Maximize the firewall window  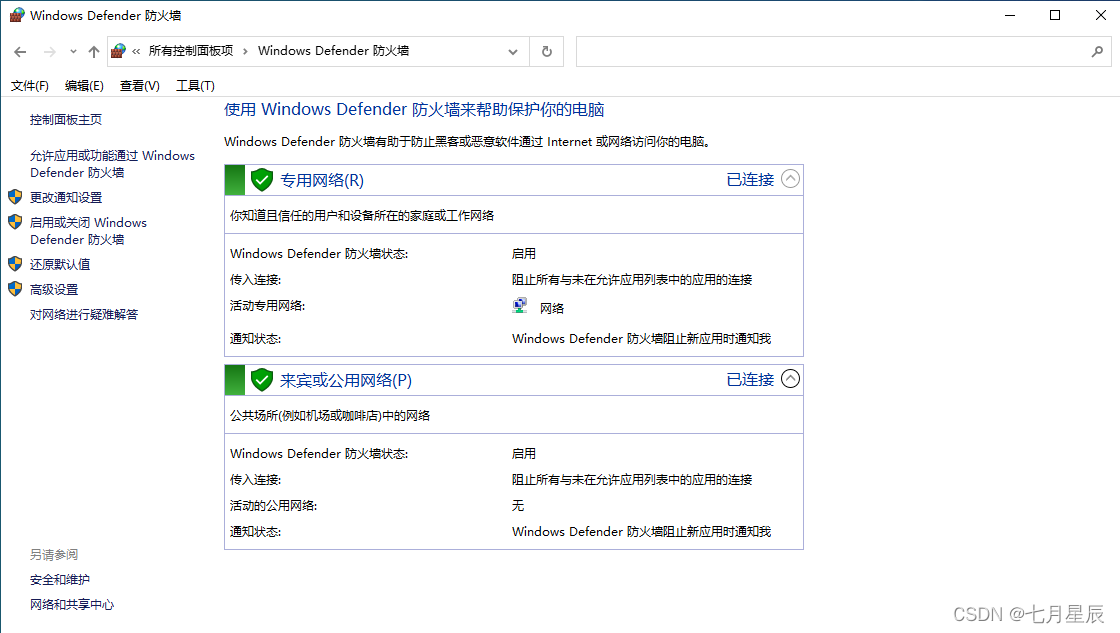coord(1055,15)
